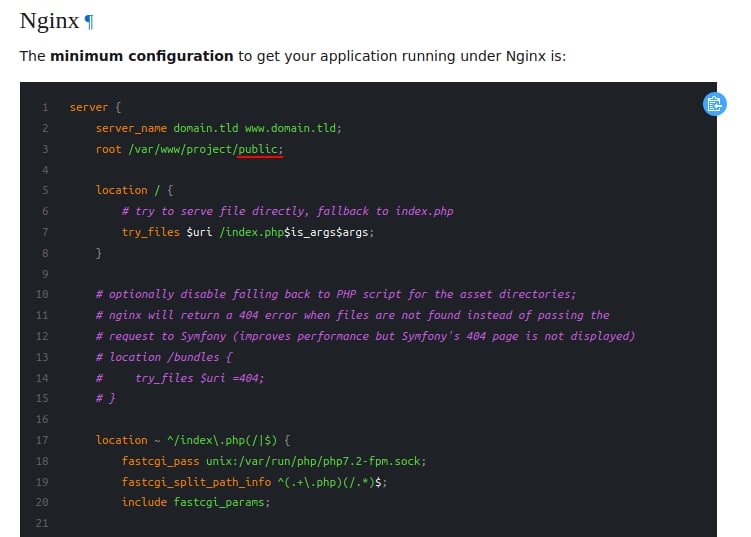Select 'www.domain.tld;' on line 2
This screenshot has height=537, width=751.
(x=293, y=128)
